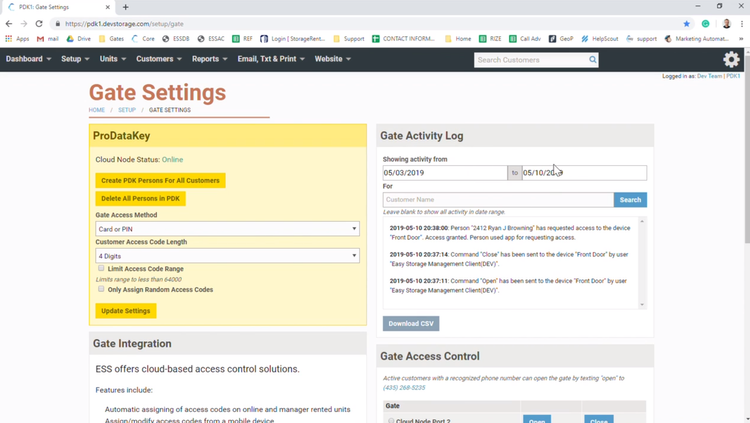Open the Customers menu

tap(159, 59)
